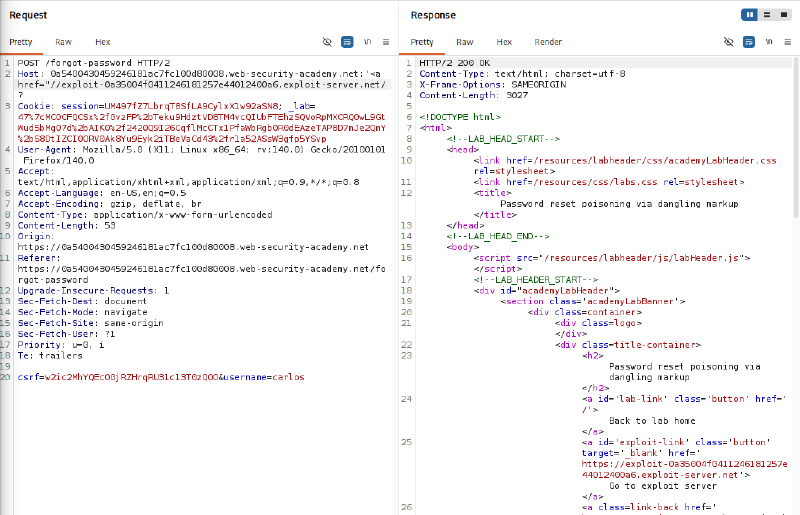This screenshot has height=515, width=800.
Task: Click the Upgrade-Insecure-Requests header line
Action: point(93,290)
